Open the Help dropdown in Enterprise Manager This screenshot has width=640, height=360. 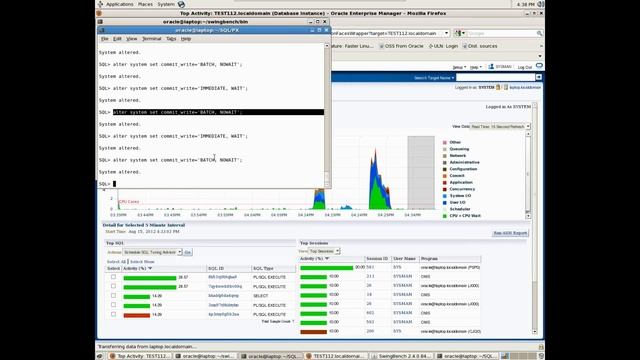[x=476, y=67]
